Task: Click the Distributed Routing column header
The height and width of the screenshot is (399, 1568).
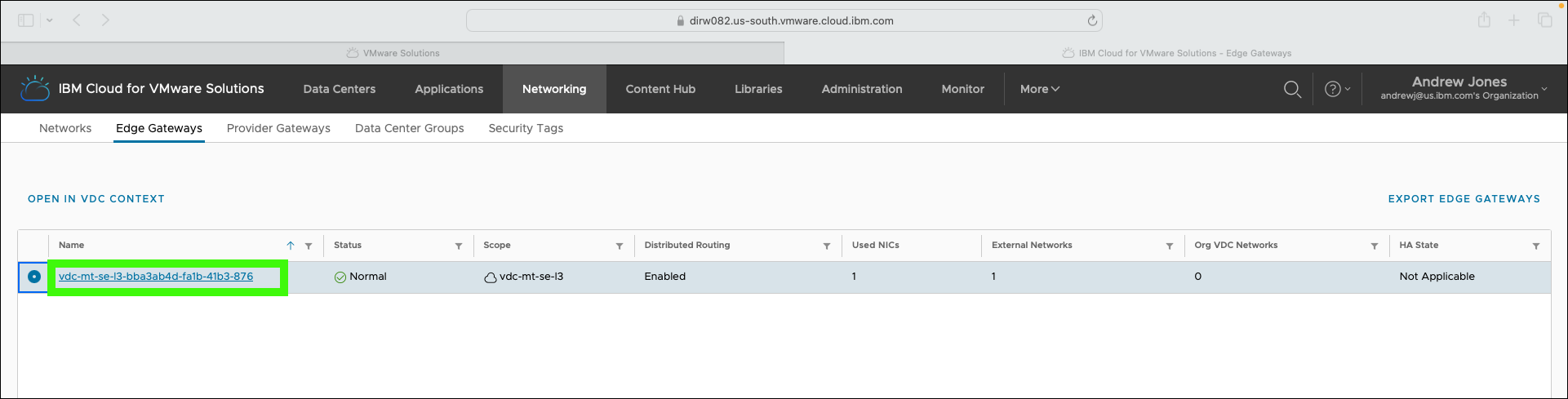Action: pyautogui.click(x=687, y=246)
